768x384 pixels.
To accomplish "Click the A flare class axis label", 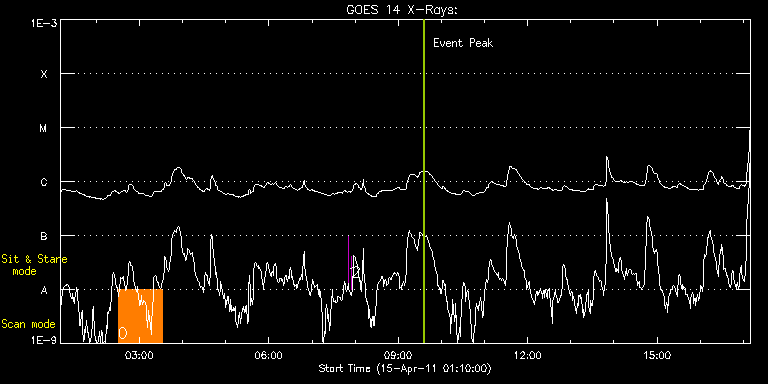I will [x=44, y=290].
